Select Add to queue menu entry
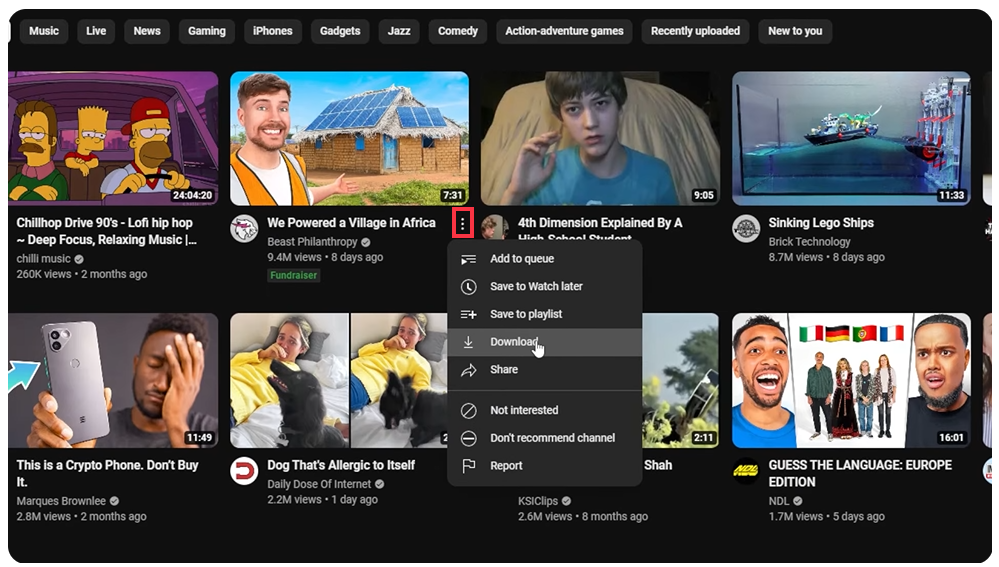 545,259
